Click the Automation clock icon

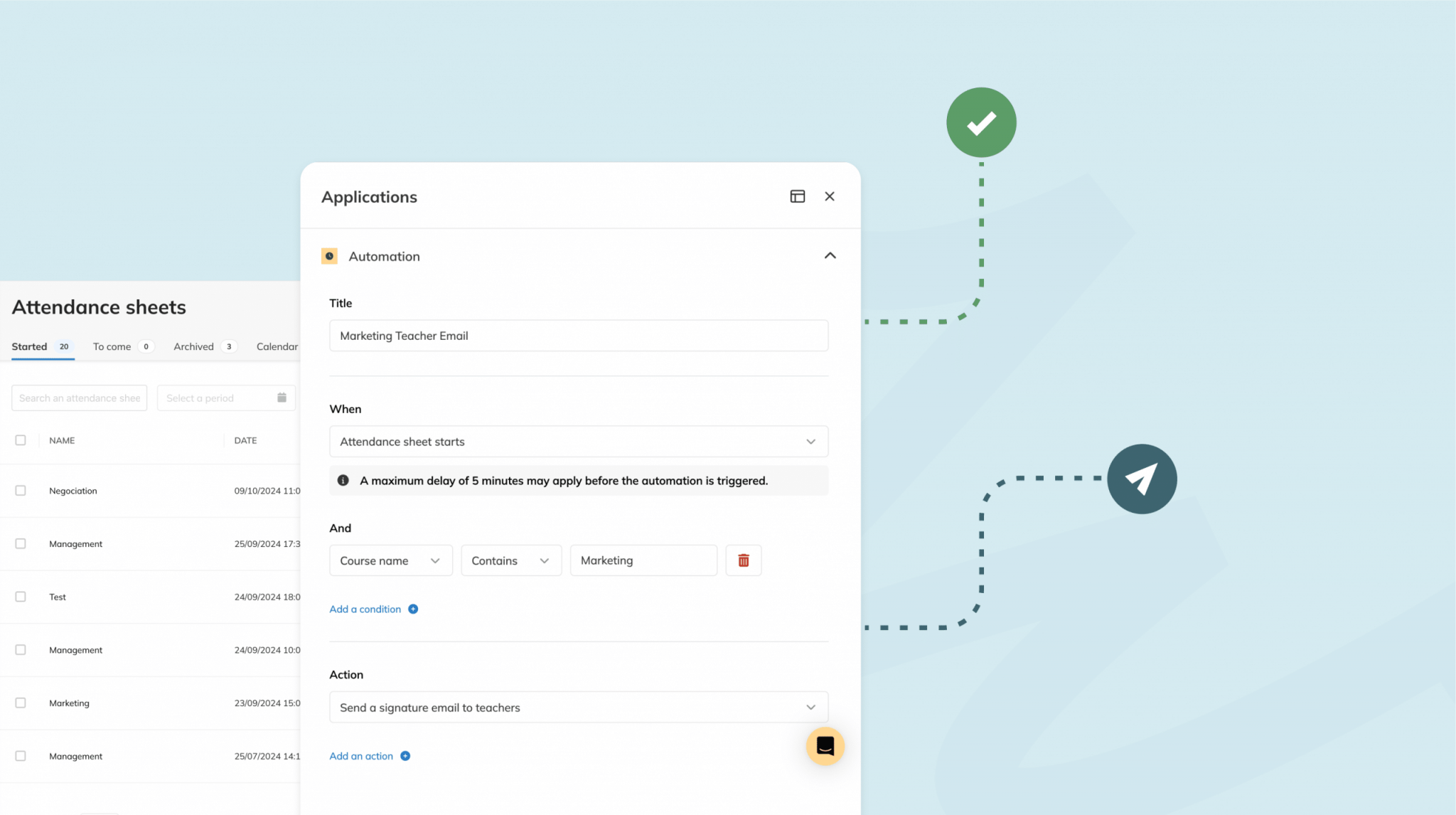click(x=330, y=256)
